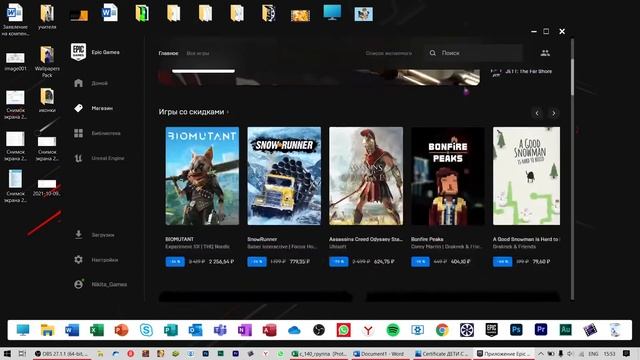Launch Adobe Audition from the dock
640x360 pixels.
tap(565, 330)
